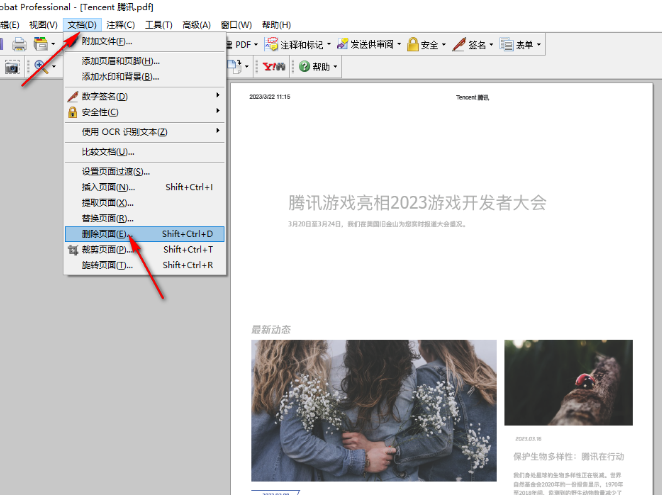Click the hugging friends article photo

[373, 412]
